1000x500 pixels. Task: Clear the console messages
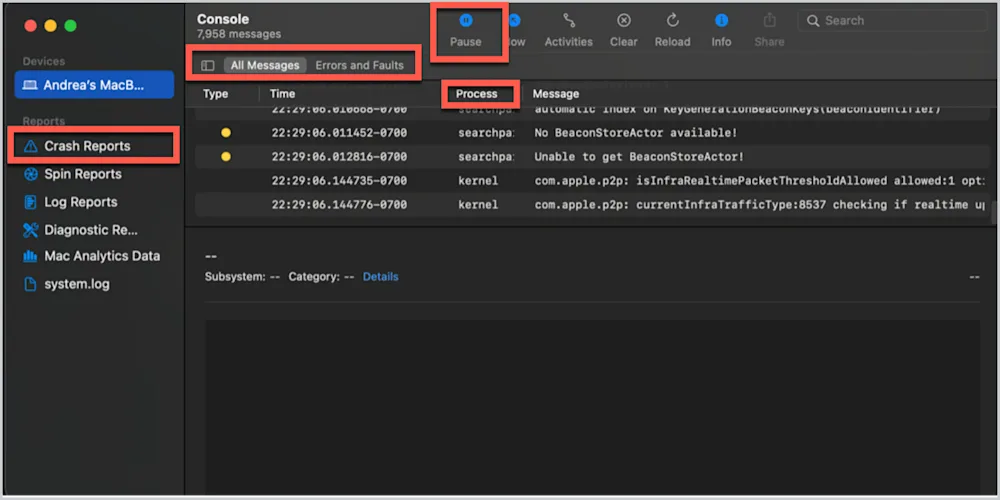624,31
